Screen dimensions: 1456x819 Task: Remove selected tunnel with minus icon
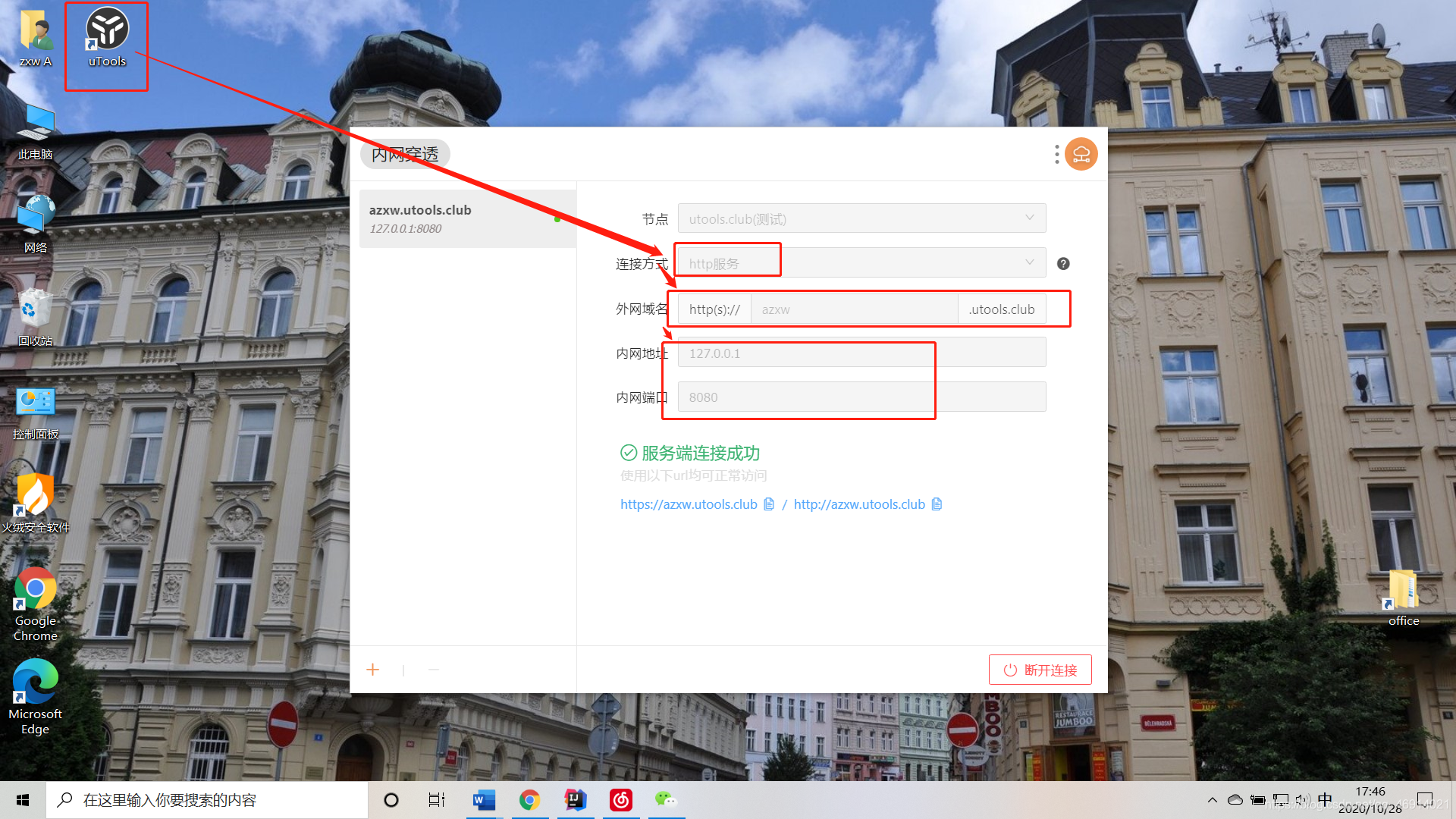(433, 670)
